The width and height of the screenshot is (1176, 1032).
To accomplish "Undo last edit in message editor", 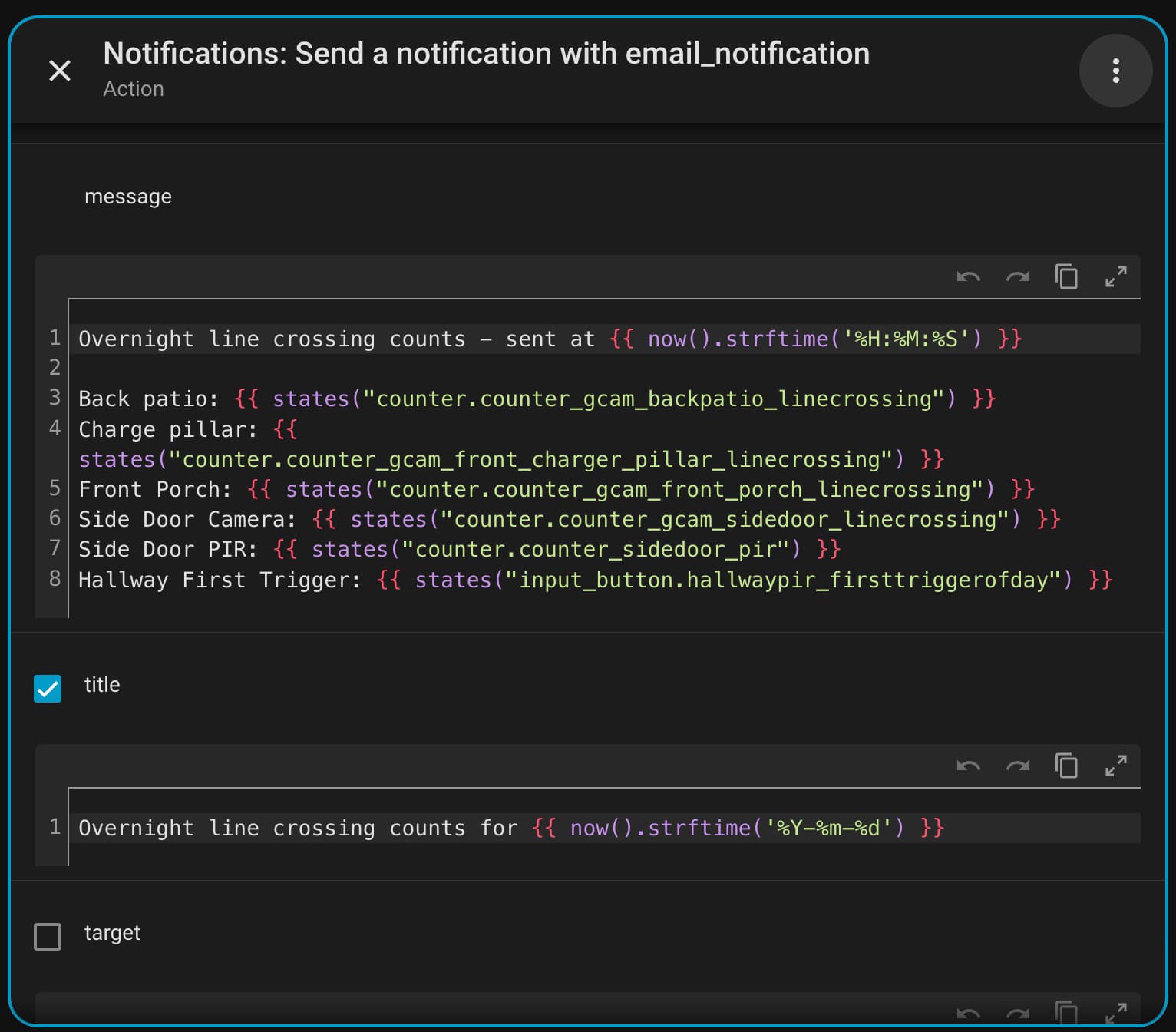I will pyautogui.click(x=968, y=276).
